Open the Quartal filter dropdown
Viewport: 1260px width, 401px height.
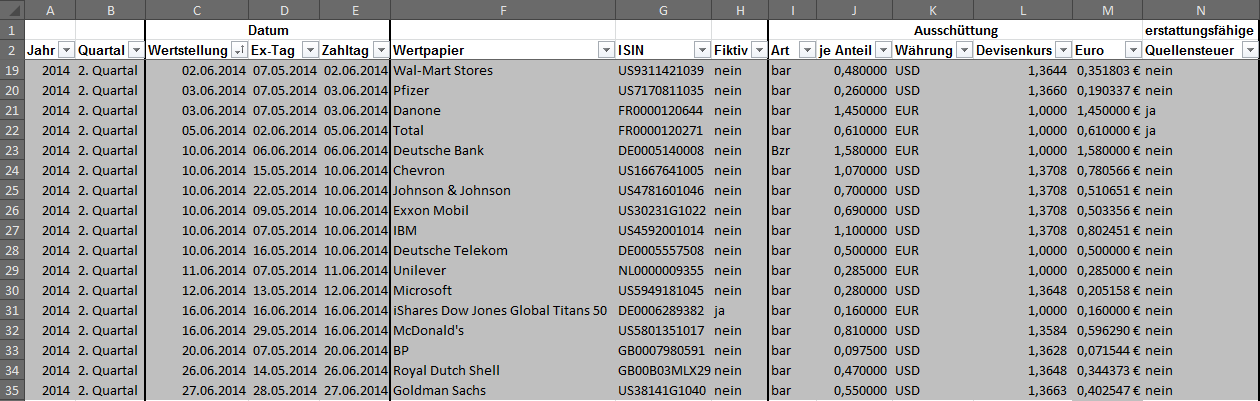[x=136, y=50]
